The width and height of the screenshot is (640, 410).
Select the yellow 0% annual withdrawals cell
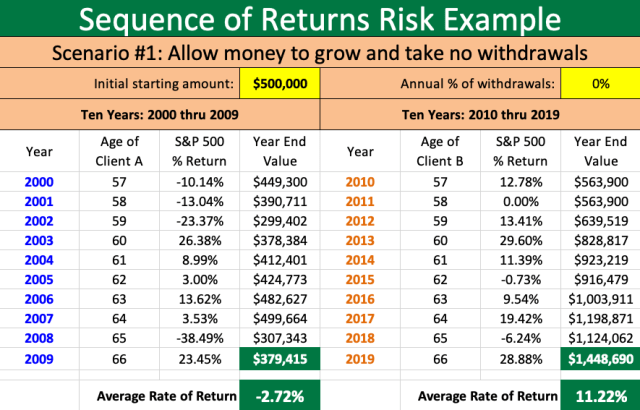[600, 83]
